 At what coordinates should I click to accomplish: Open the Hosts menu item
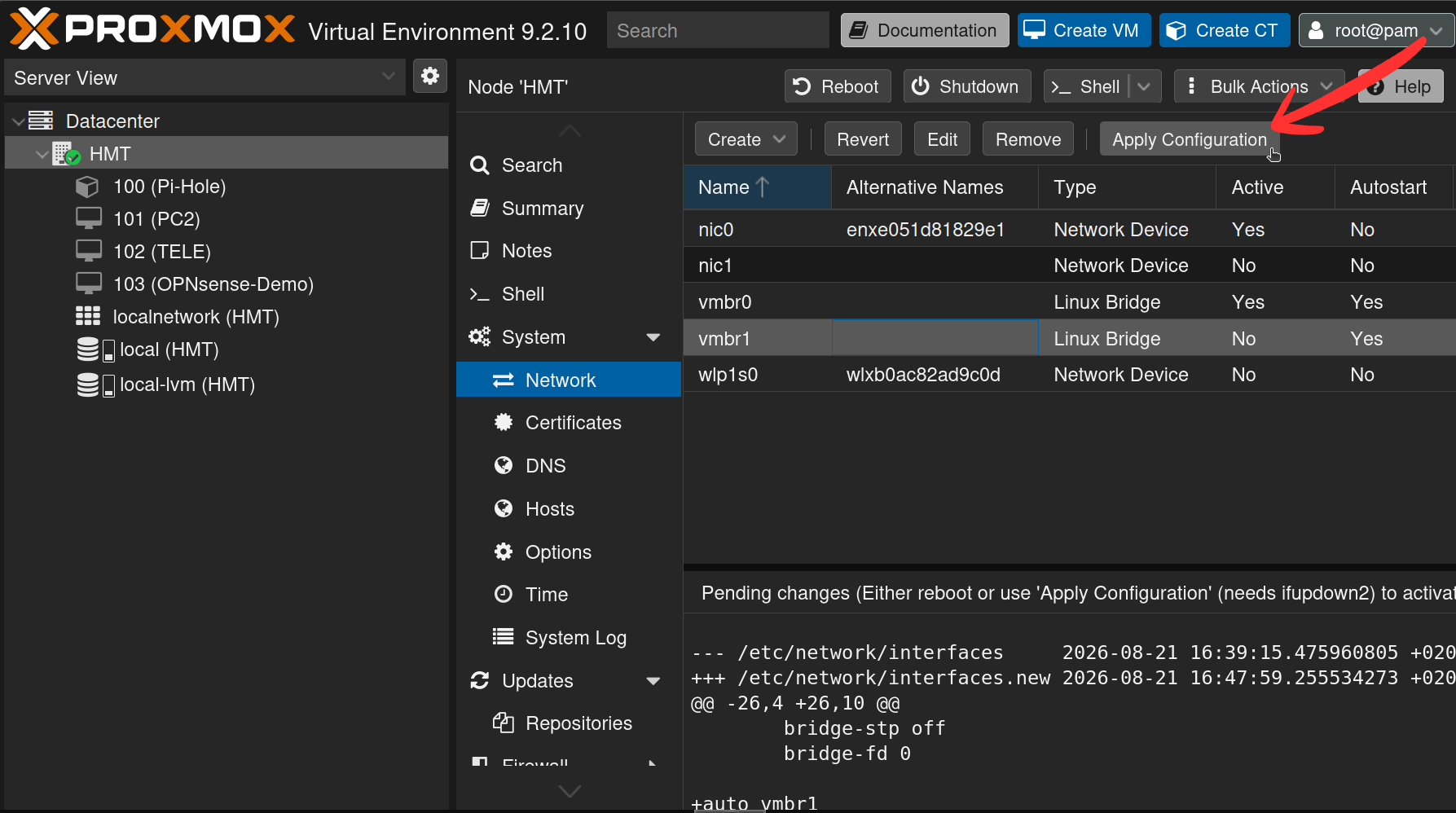pos(569,509)
